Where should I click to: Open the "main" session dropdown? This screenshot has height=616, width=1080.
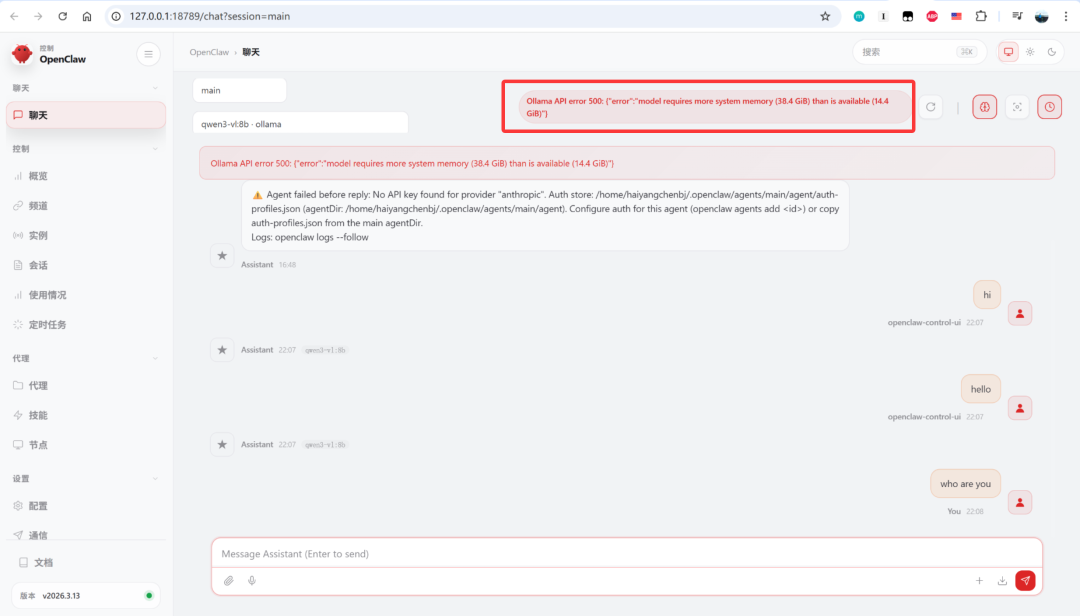coord(240,90)
